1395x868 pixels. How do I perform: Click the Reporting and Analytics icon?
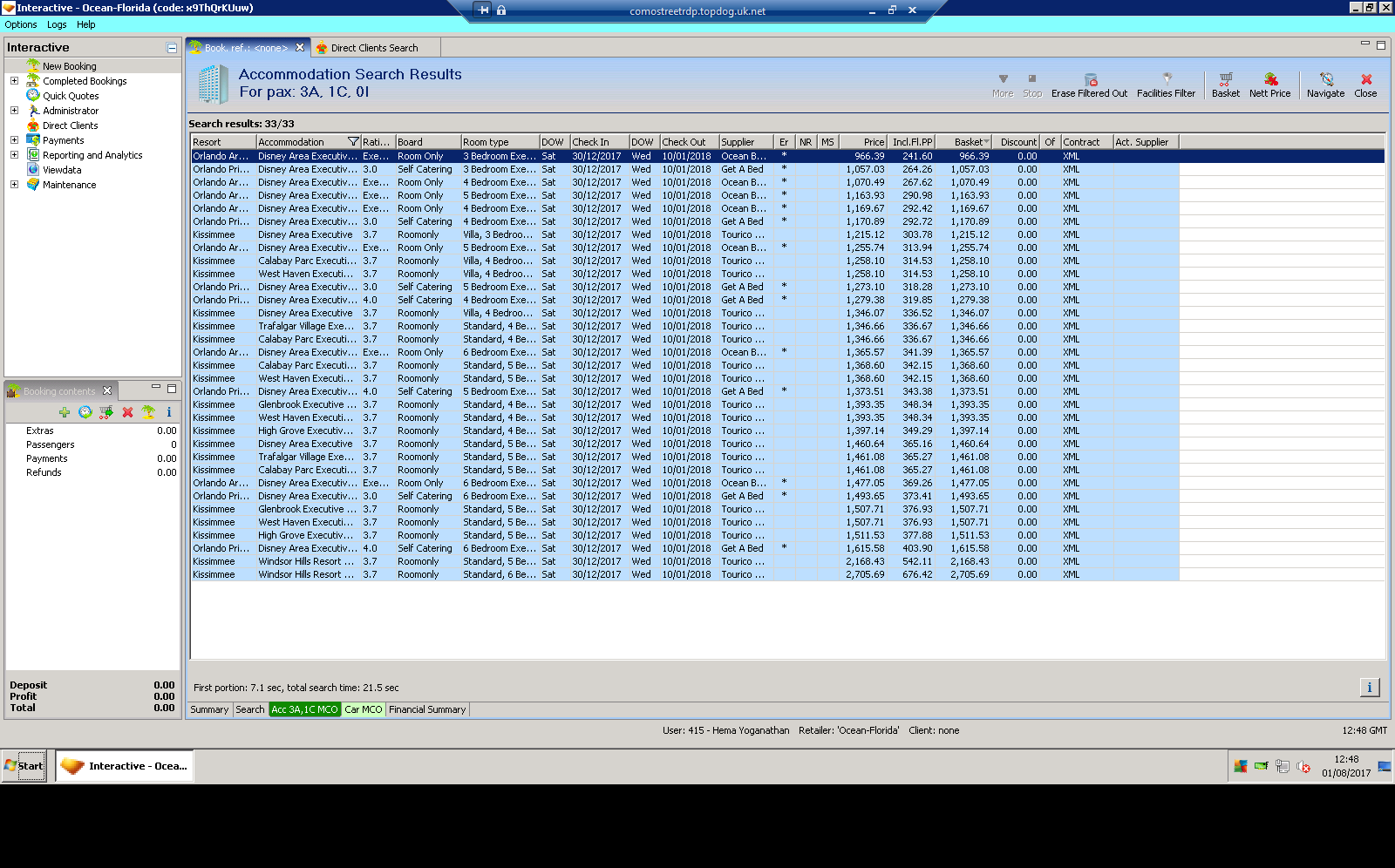click(x=33, y=154)
